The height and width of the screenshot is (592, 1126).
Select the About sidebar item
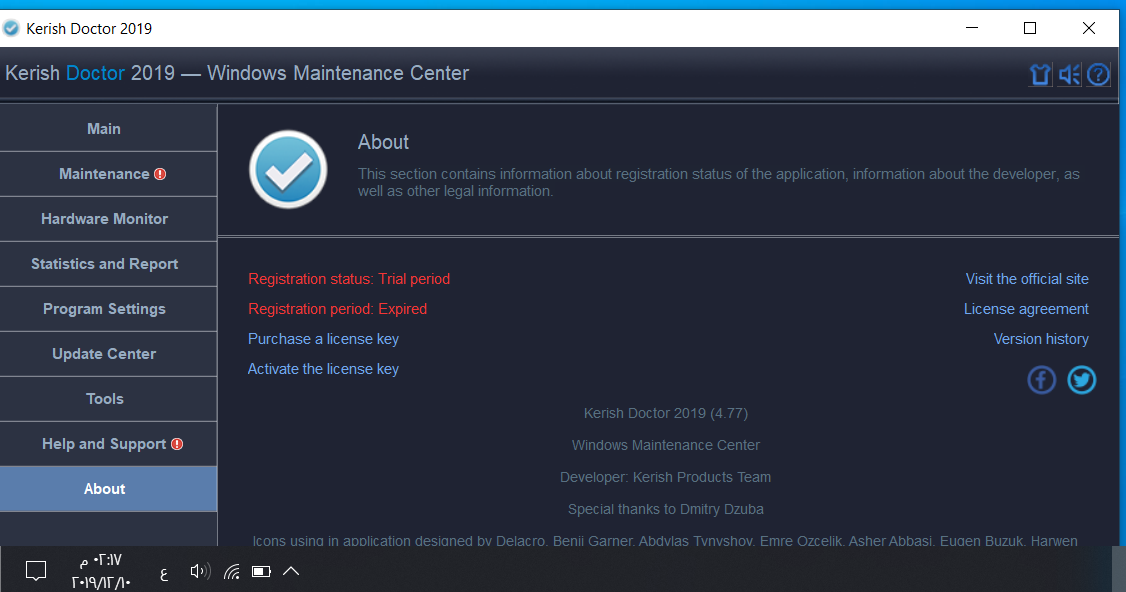(108, 489)
